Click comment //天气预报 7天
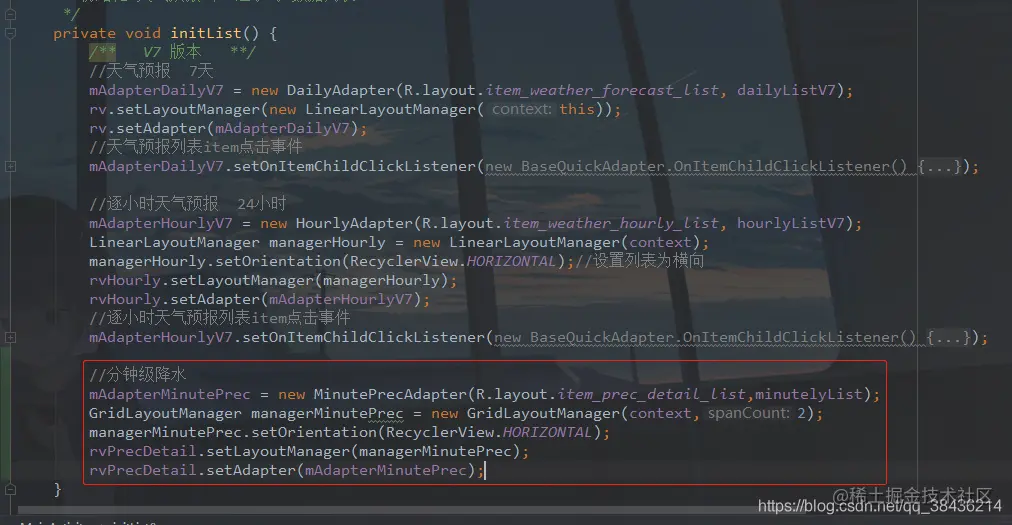The image size is (1012, 525). tap(151, 71)
